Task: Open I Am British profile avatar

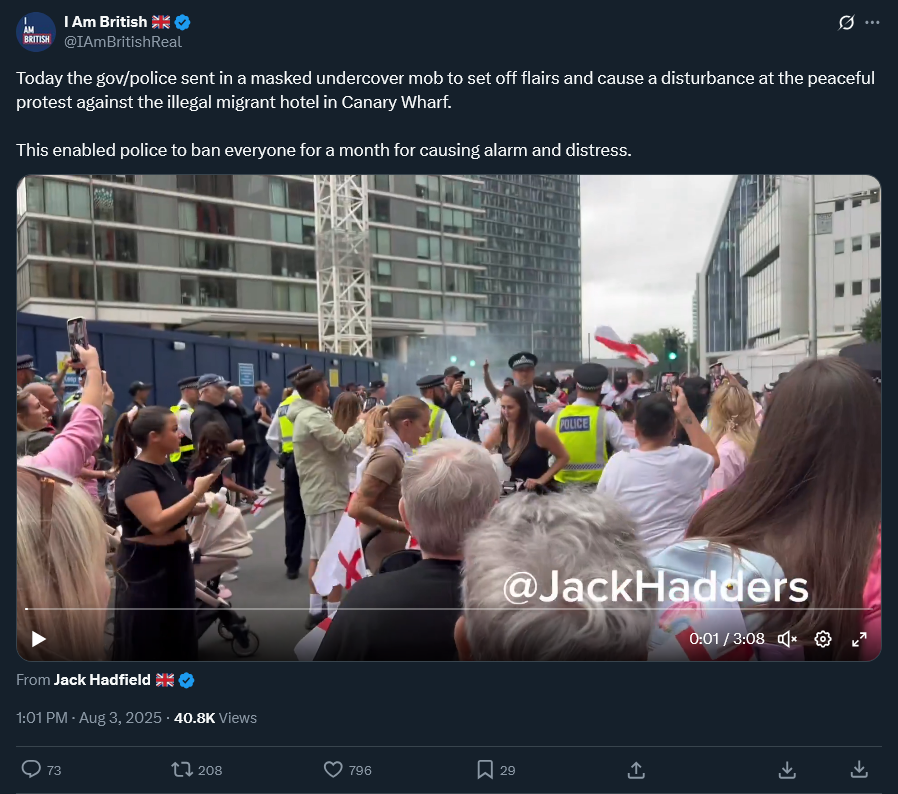Action: (x=36, y=32)
